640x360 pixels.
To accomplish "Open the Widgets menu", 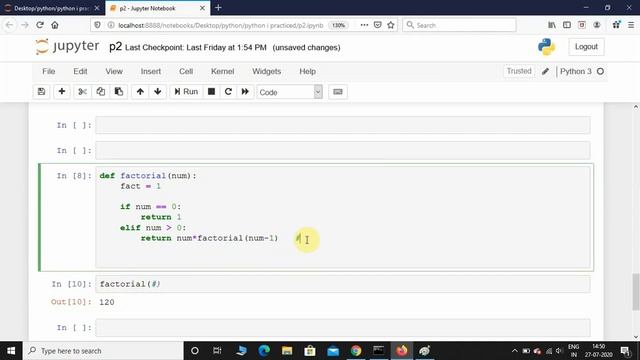I will (x=267, y=71).
